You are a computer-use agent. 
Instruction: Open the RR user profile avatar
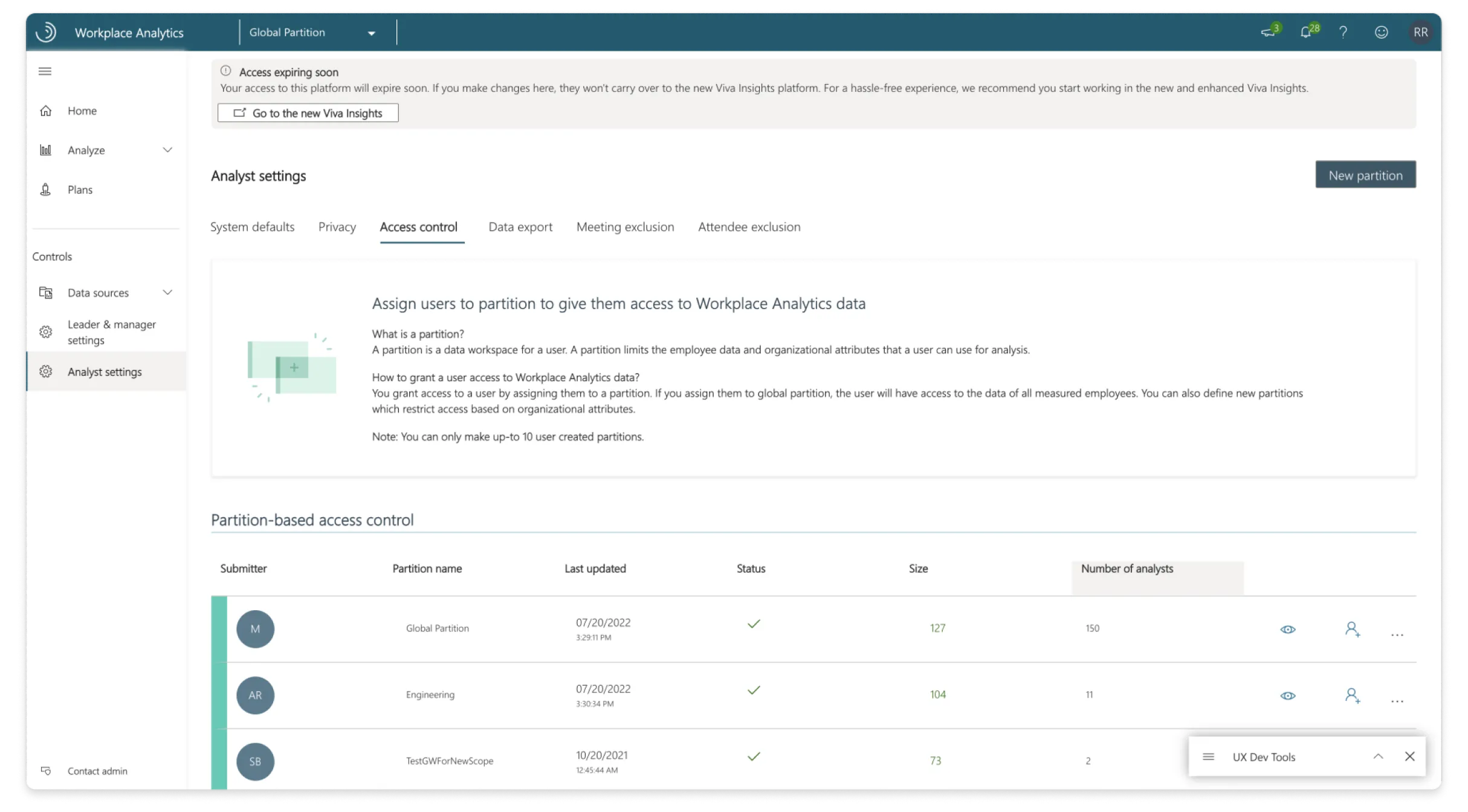coord(1421,32)
